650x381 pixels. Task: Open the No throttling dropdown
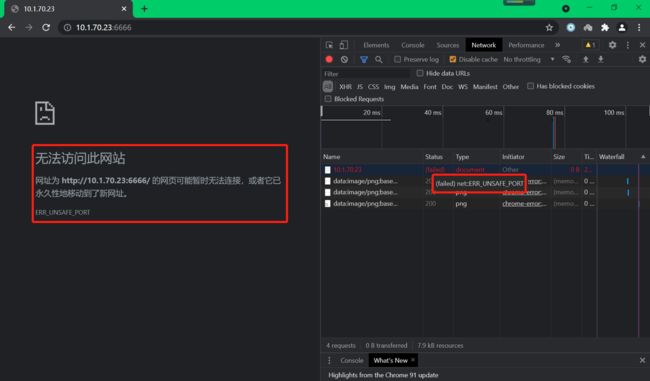click(x=529, y=59)
